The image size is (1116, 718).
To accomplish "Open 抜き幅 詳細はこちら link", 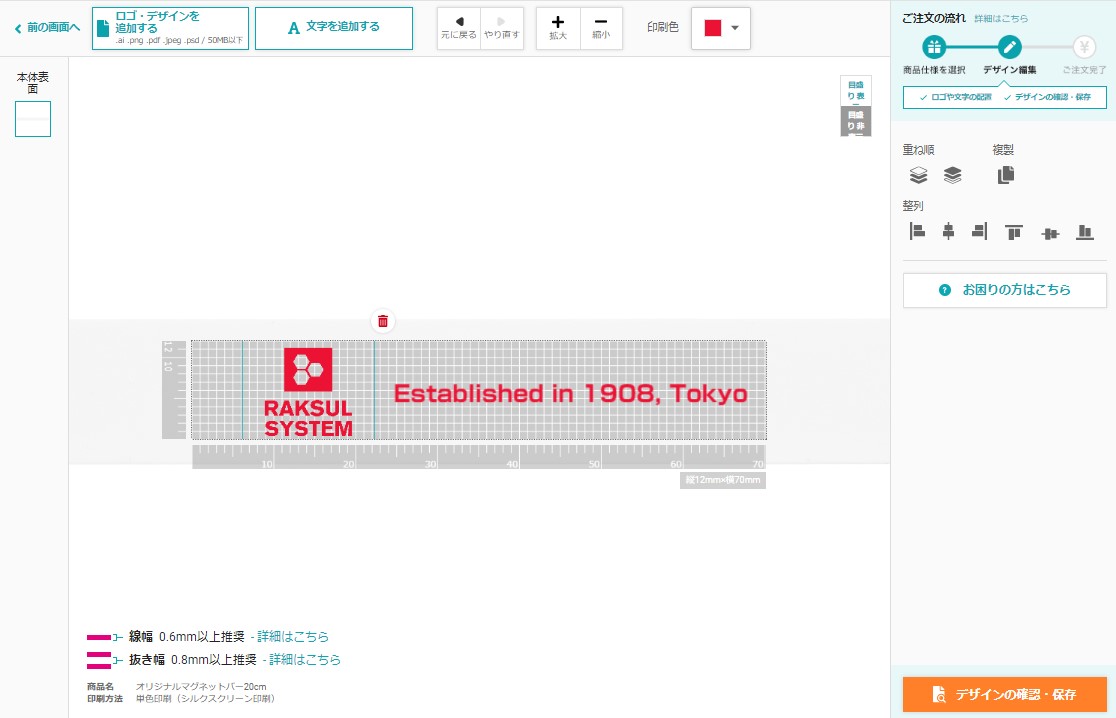I will (x=305, y=660).
